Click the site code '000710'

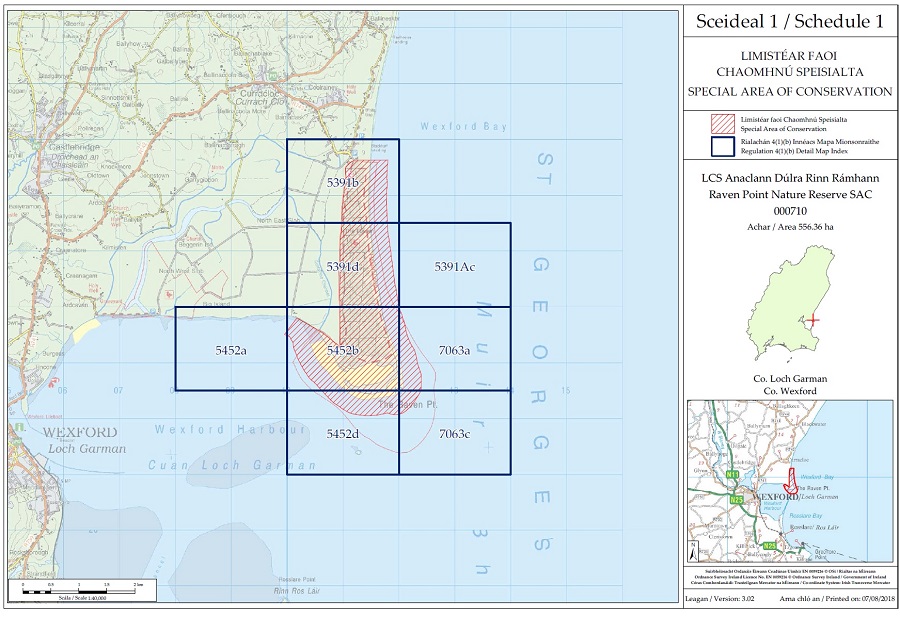click(790, 211)
